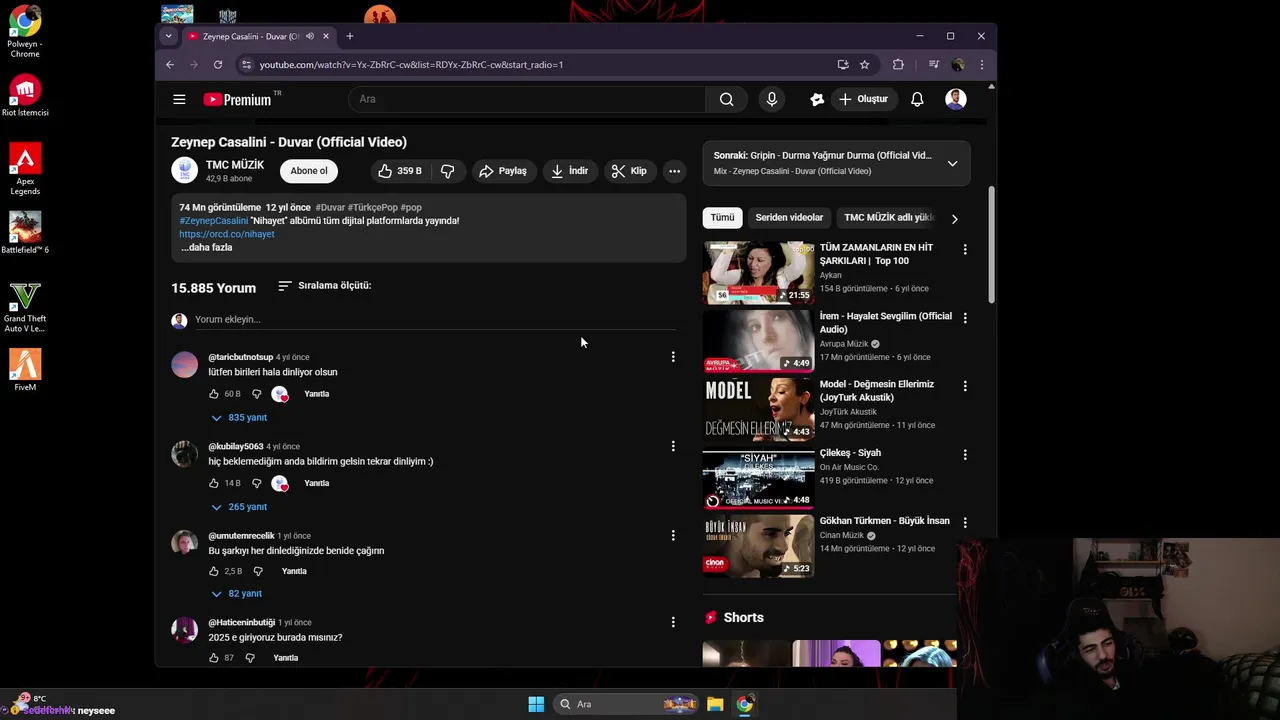The width and height of the screenshot is (1280, 720).
Task: Dislike the Duvar video
Action: click(448, 171)
